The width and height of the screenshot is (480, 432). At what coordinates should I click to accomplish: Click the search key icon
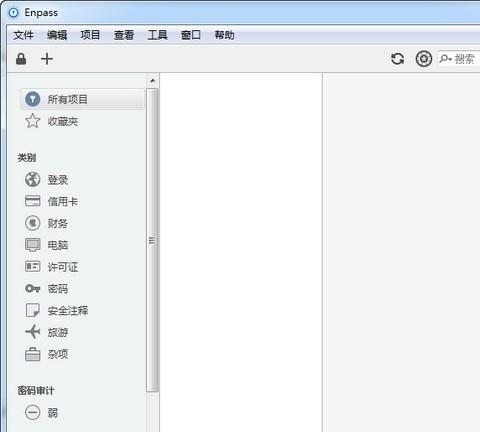point(445,59)
